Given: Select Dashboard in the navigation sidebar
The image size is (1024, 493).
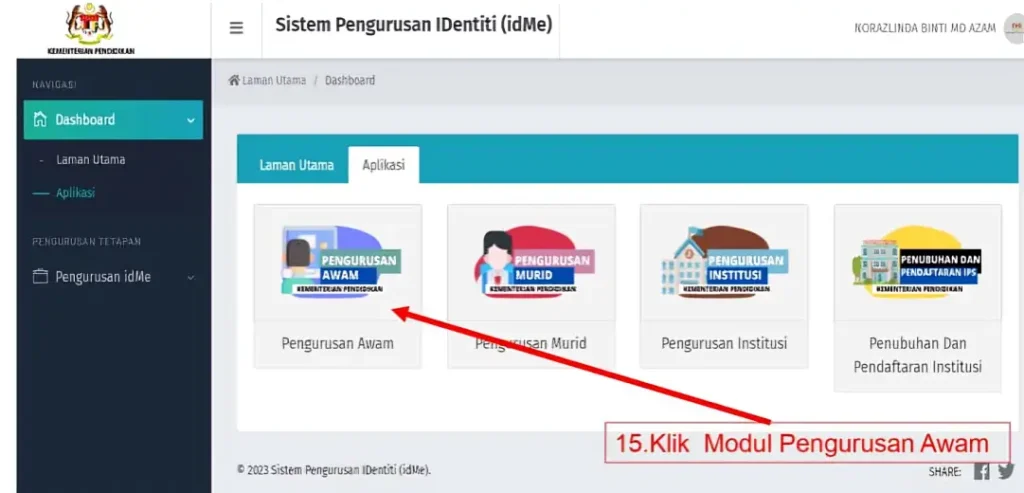Looking at the screenshot, I should click(113, 119).
